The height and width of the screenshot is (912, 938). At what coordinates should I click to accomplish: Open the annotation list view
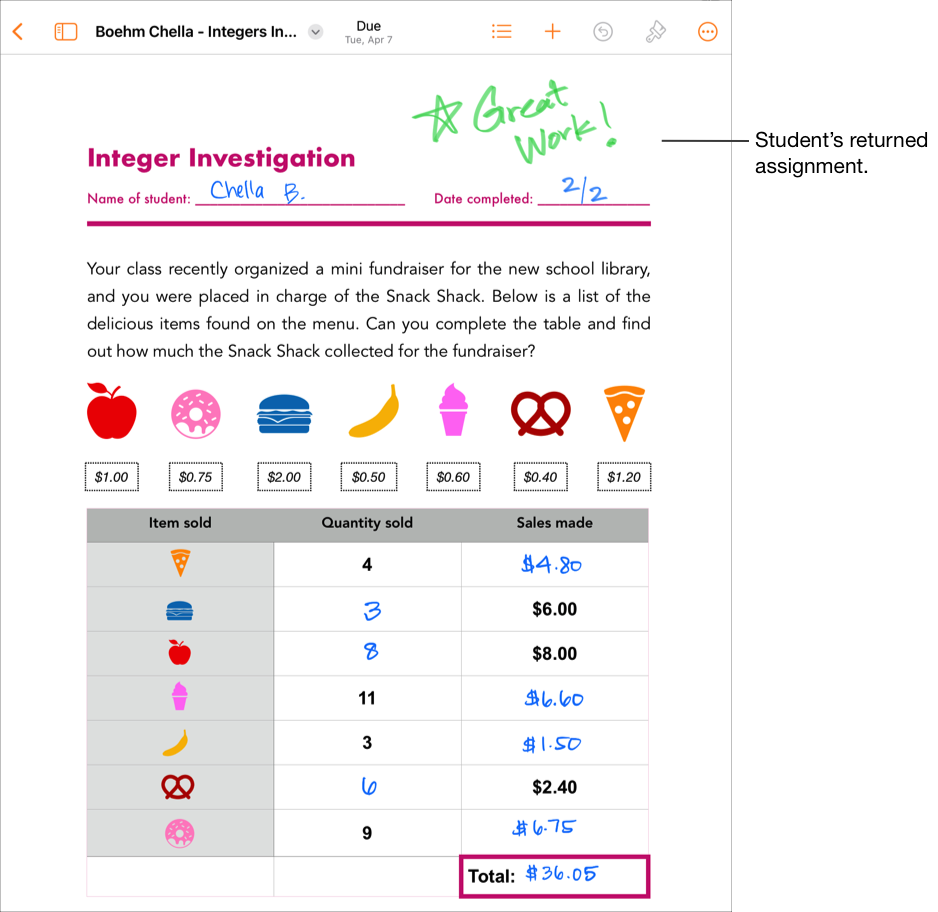501,31
